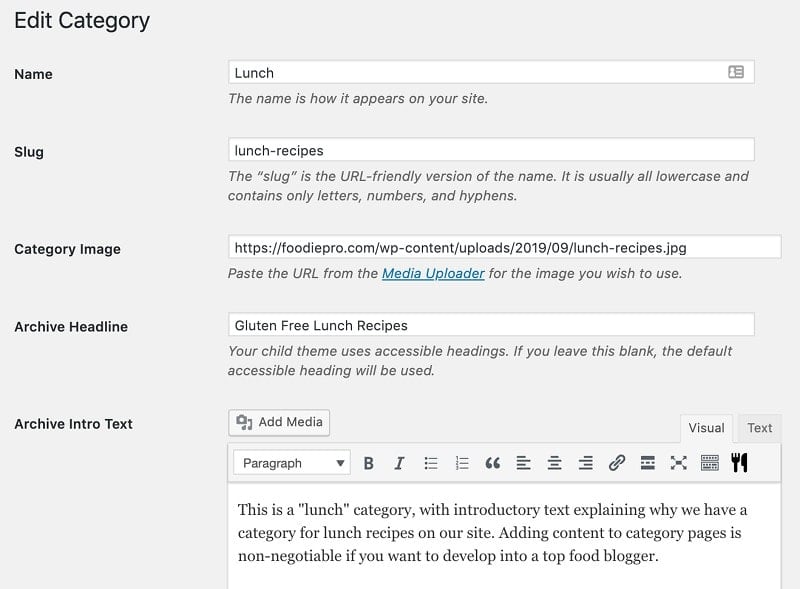Insert or edit a link
The height and width of the screenshot is (589, 800).
[617, 463]
